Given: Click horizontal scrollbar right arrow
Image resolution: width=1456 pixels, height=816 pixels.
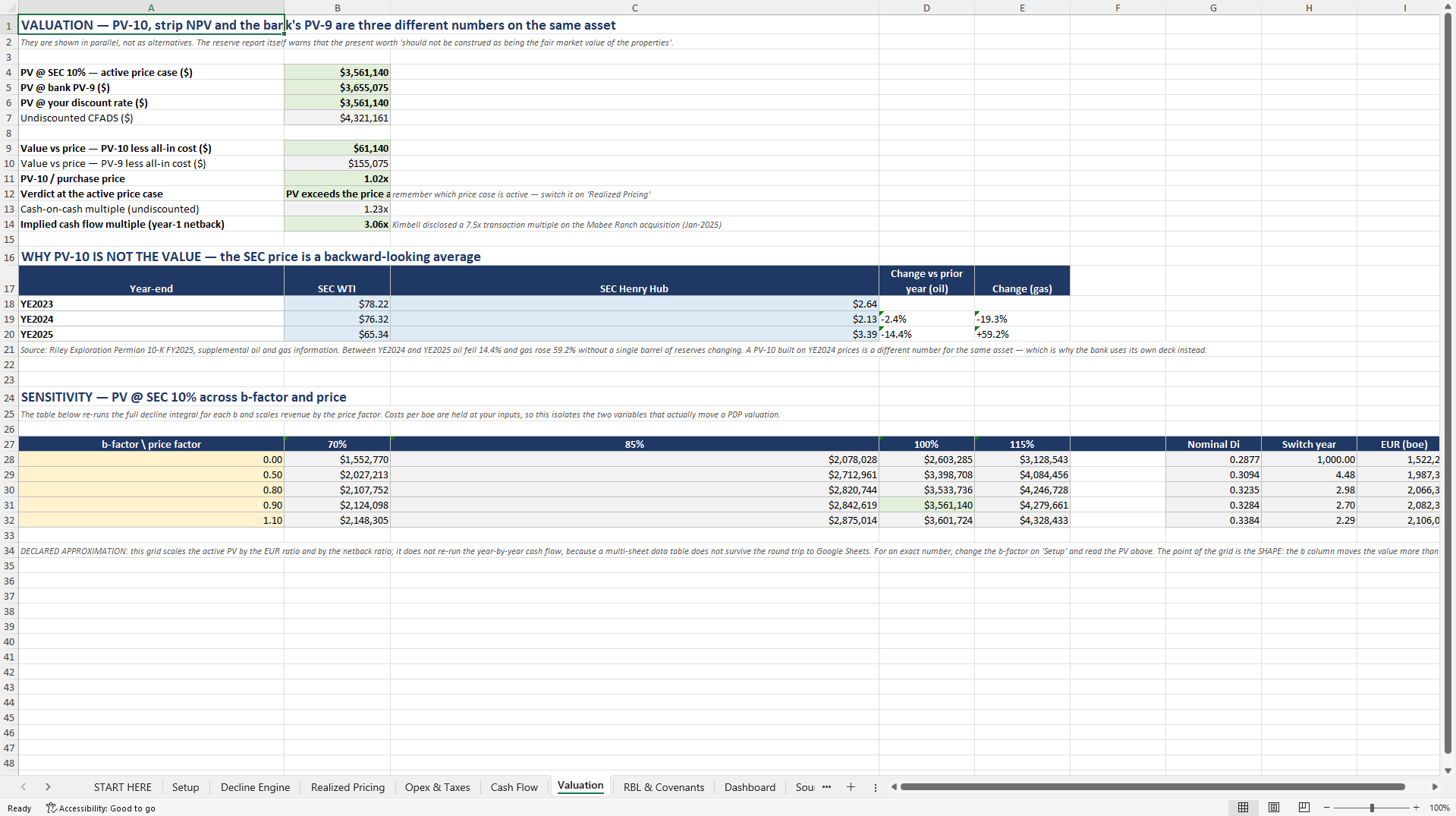Looking at the screenshot, I should click(x=1435, y=787).
